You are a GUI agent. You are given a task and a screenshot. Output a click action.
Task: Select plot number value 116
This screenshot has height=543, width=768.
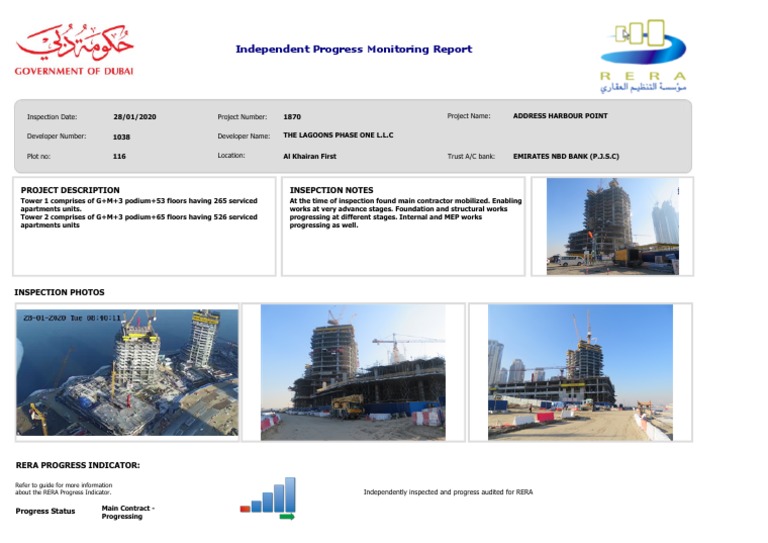[x=120, y=157]
